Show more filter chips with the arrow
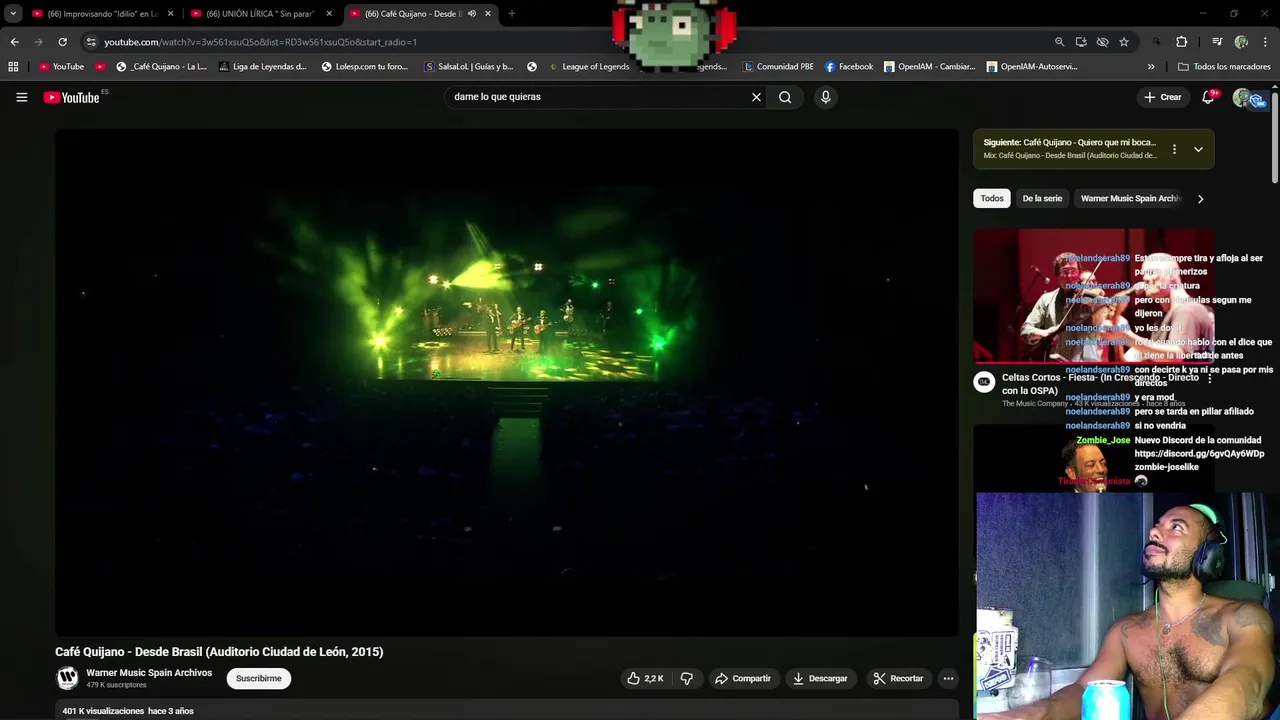The image size is (1280, 720). [1200, 198]
